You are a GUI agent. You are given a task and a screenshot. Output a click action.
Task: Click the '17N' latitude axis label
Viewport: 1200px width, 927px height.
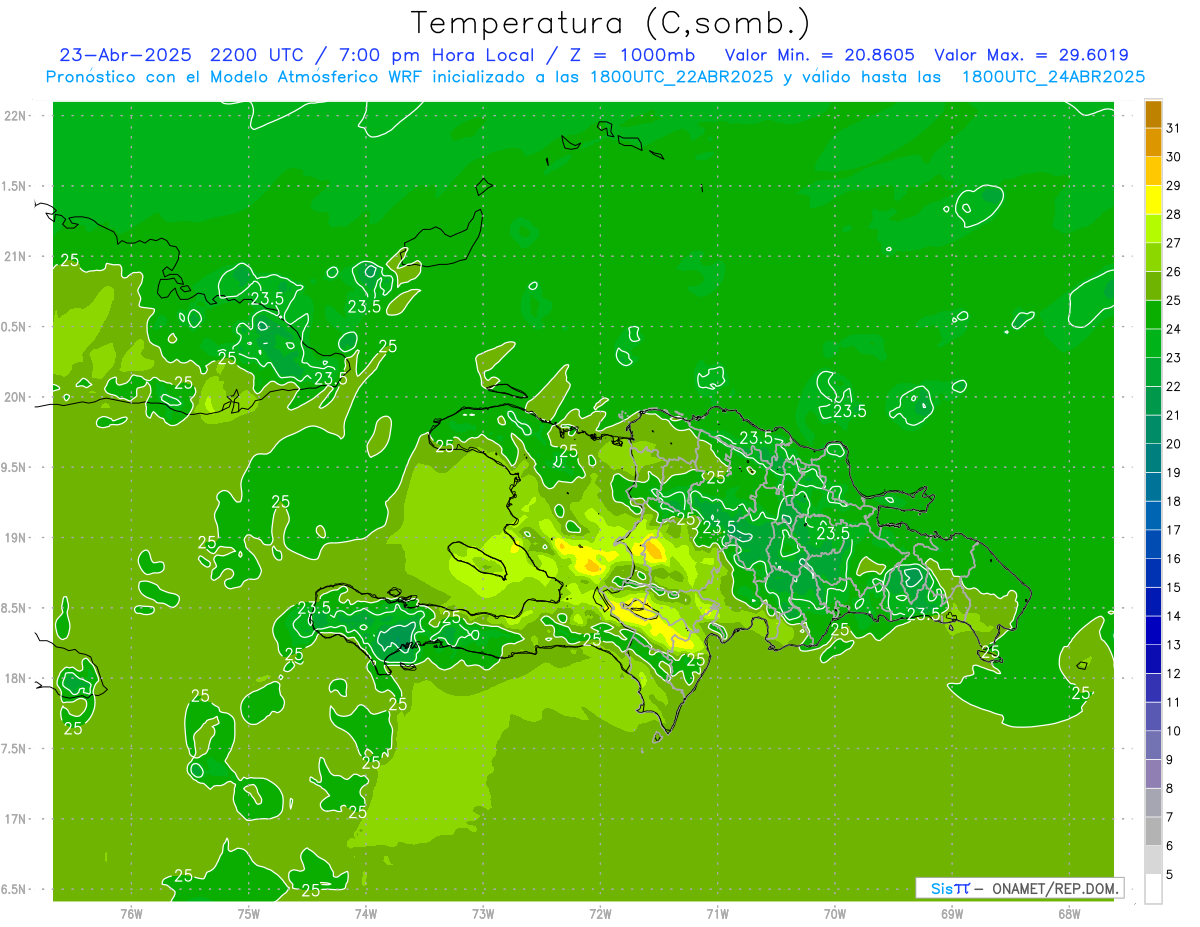(16, 819)
